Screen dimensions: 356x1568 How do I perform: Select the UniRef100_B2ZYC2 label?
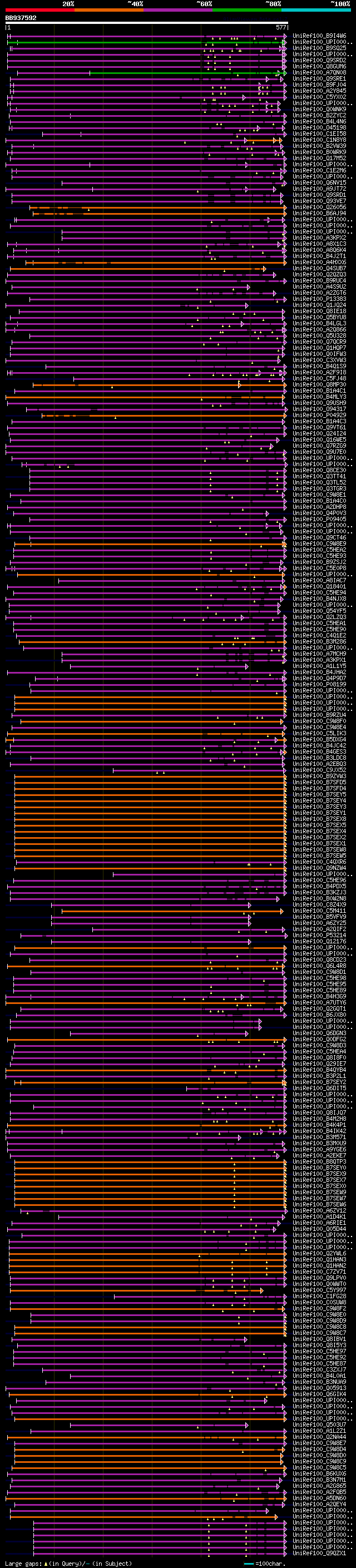319,116
